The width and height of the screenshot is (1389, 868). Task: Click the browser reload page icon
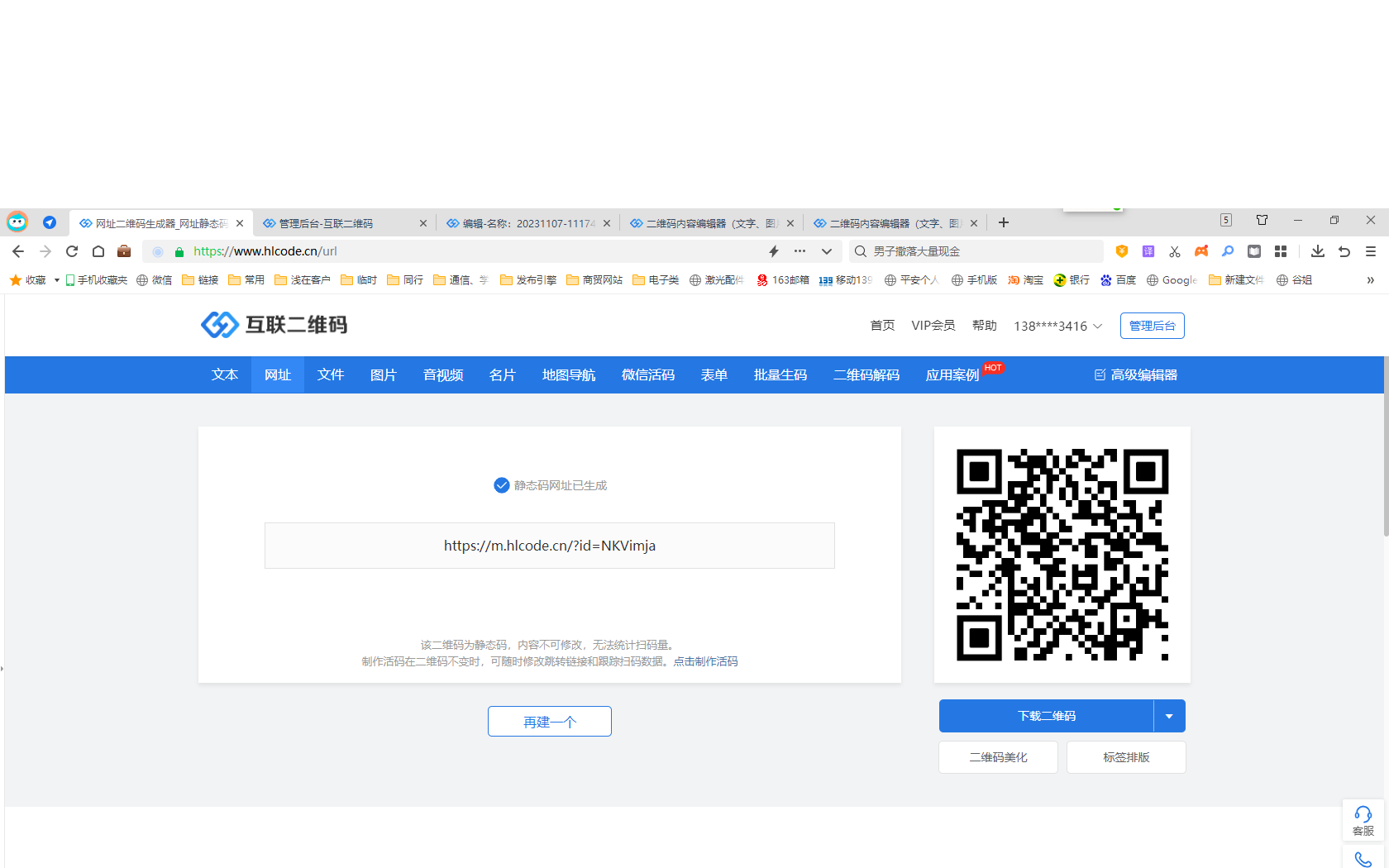(72, 251)
